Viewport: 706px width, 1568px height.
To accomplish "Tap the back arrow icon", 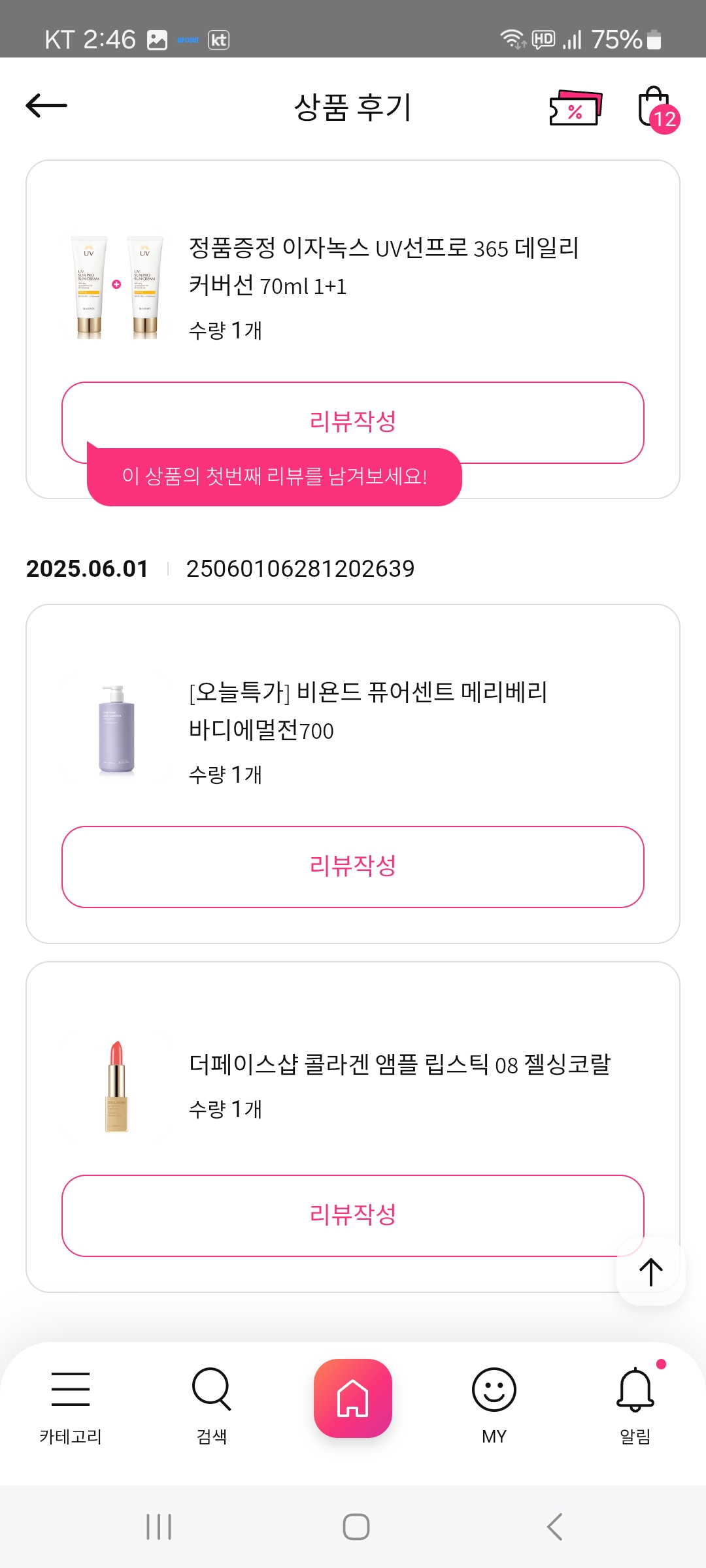I will tap(46, 106).
